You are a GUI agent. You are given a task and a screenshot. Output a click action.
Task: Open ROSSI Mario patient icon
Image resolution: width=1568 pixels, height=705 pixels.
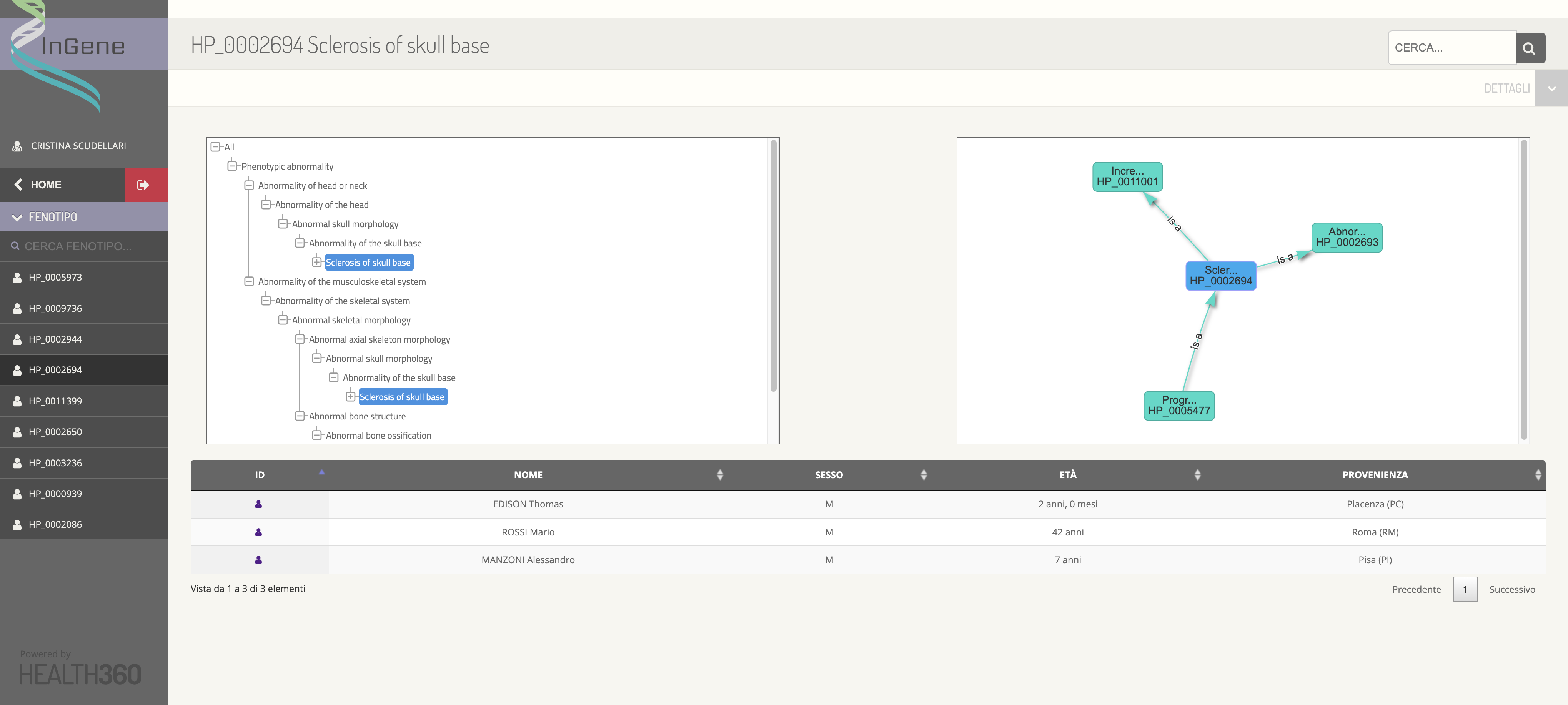pos(259,532)
